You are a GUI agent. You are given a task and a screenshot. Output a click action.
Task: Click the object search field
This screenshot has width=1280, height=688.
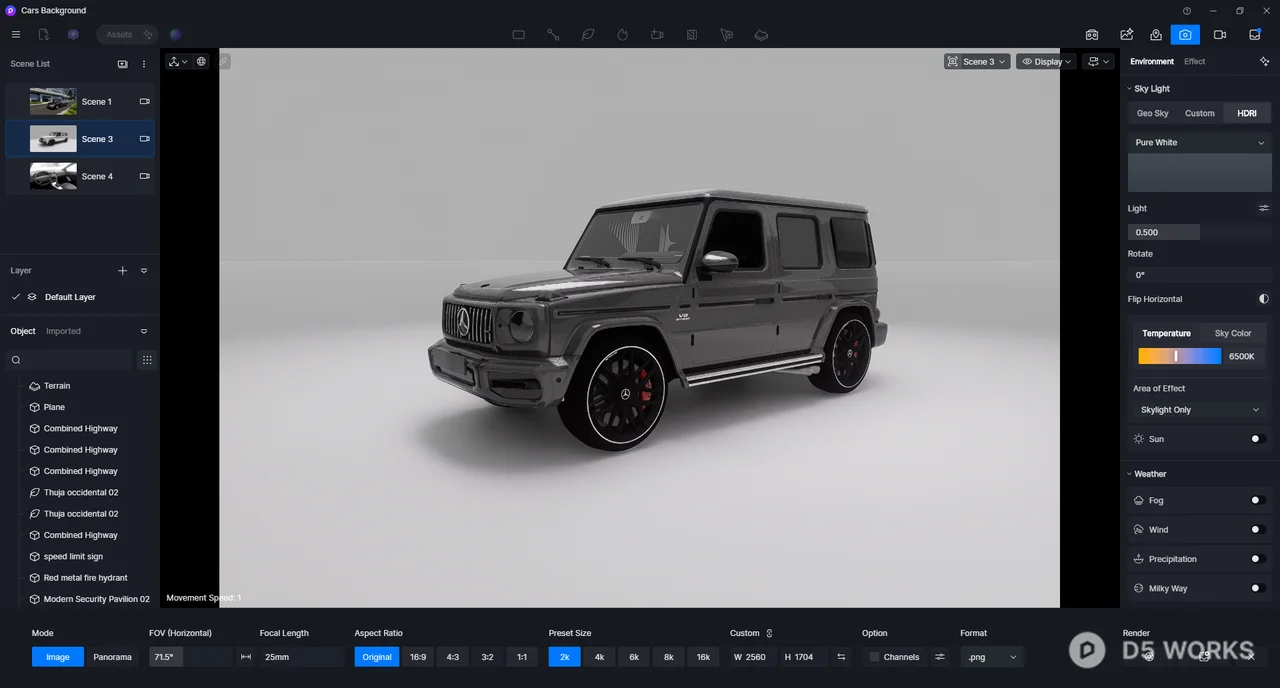[70, 360]
